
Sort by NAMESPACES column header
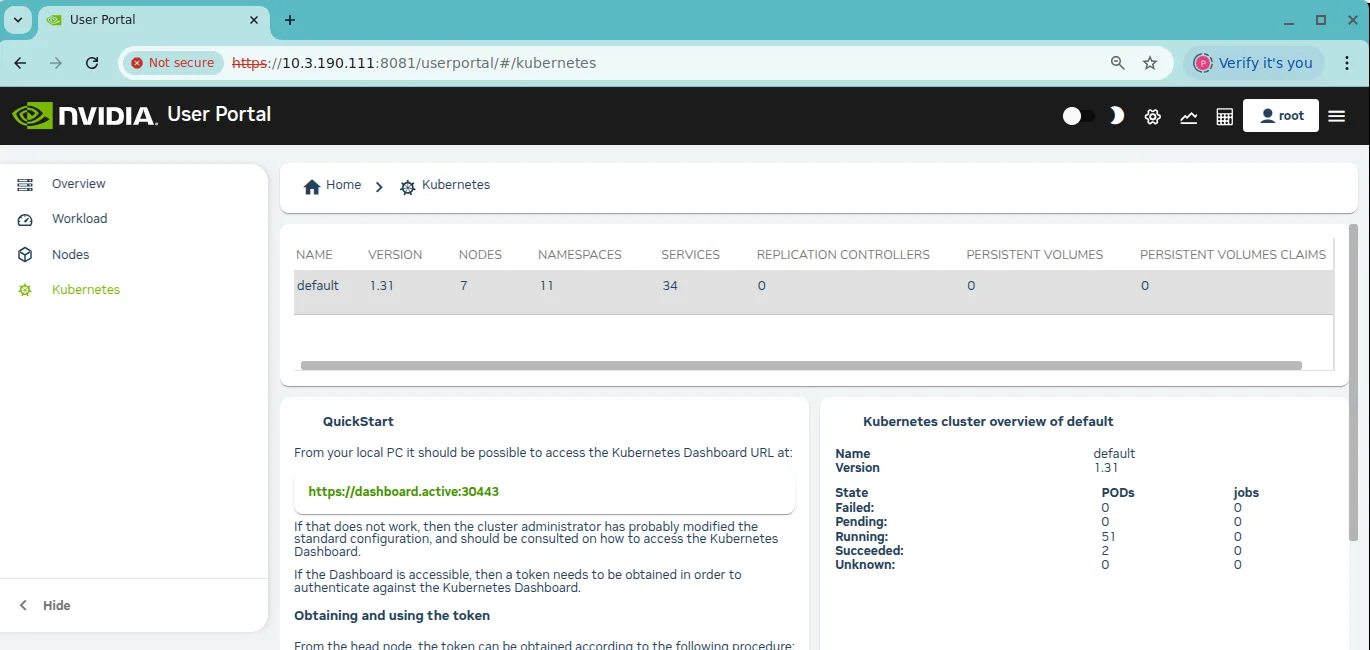(580, 255)
